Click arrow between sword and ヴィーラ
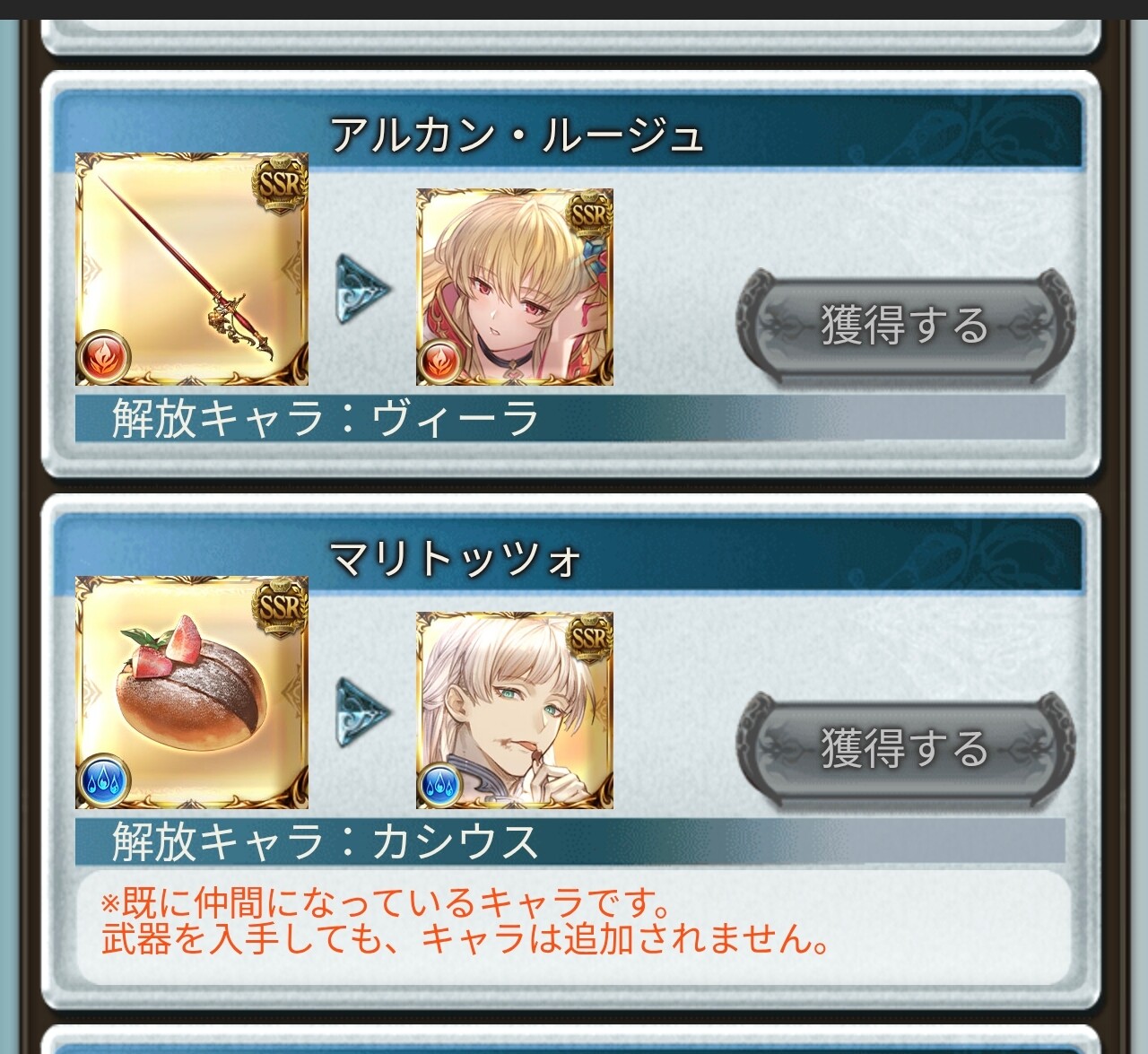Image resolution: width=1148 pixels, height=1054 pixels. [x=362, y=289]
